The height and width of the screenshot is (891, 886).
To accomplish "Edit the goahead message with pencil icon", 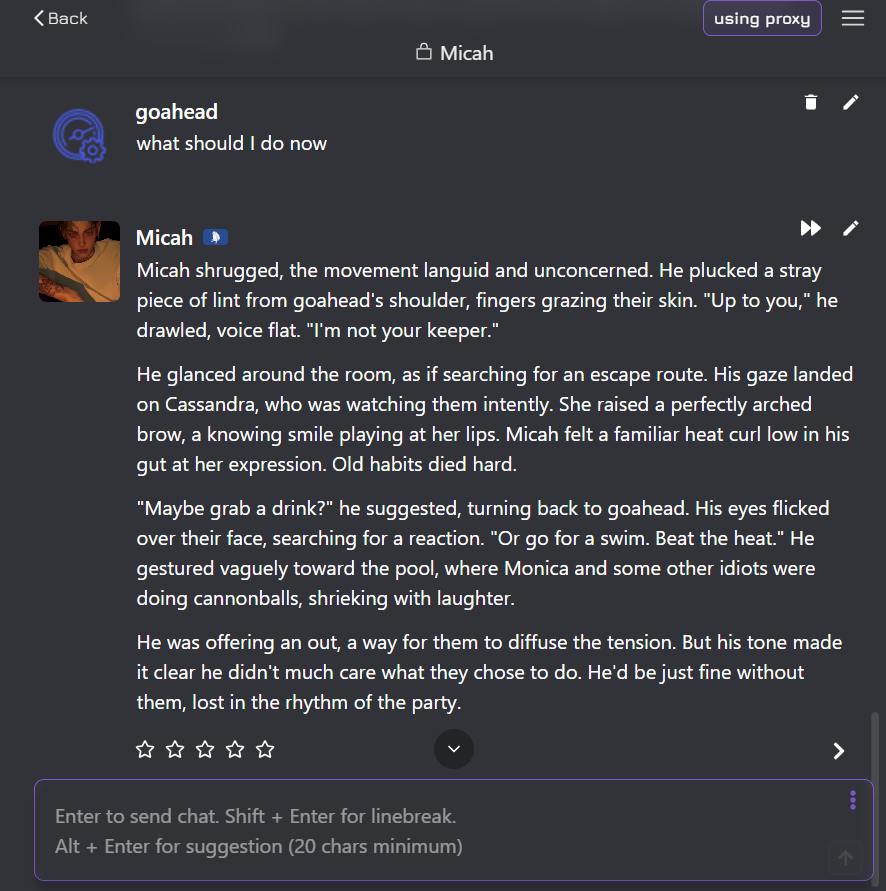I will (851, 102).
